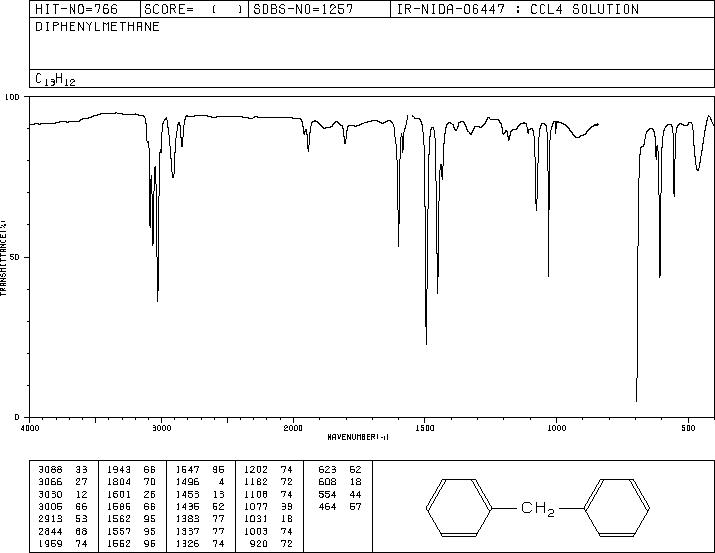Viewport: 715px width, 553px height.
Task: Click the 50 transmittance axis label
Action: (15, 257)
